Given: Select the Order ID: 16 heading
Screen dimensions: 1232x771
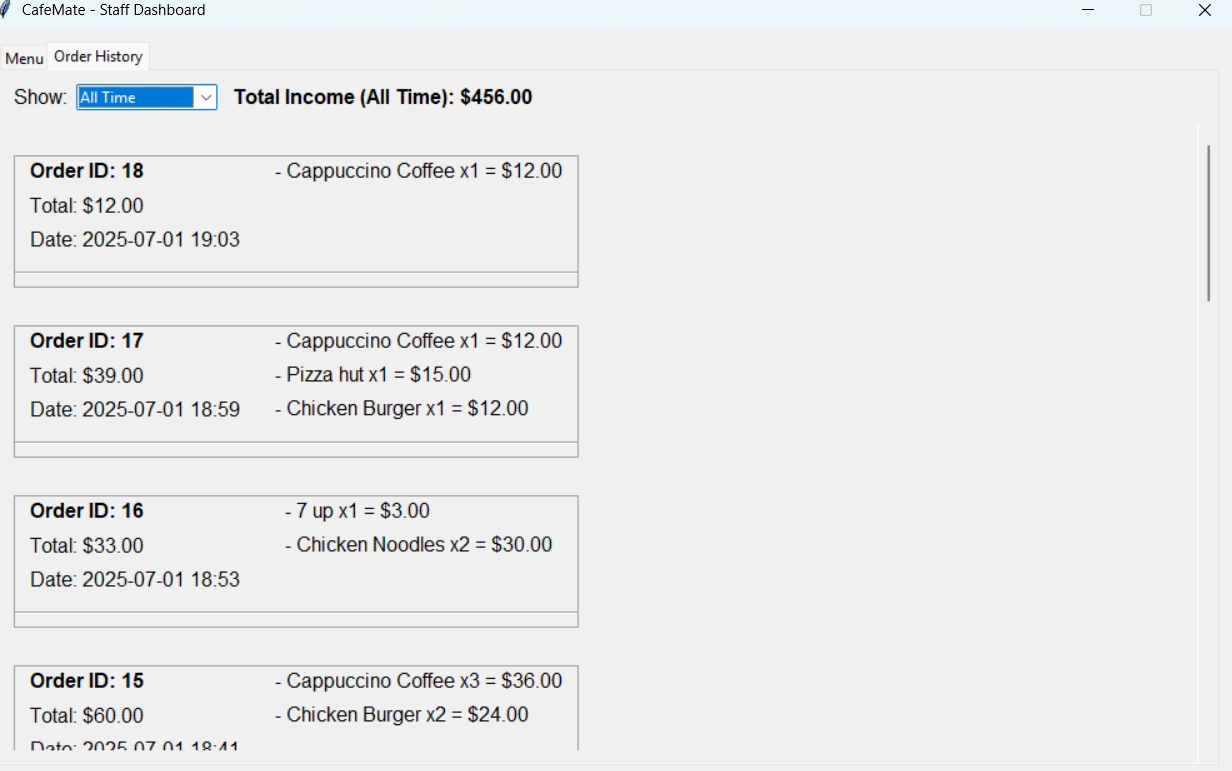Looking at the screenshot, I should pos(87,511).
